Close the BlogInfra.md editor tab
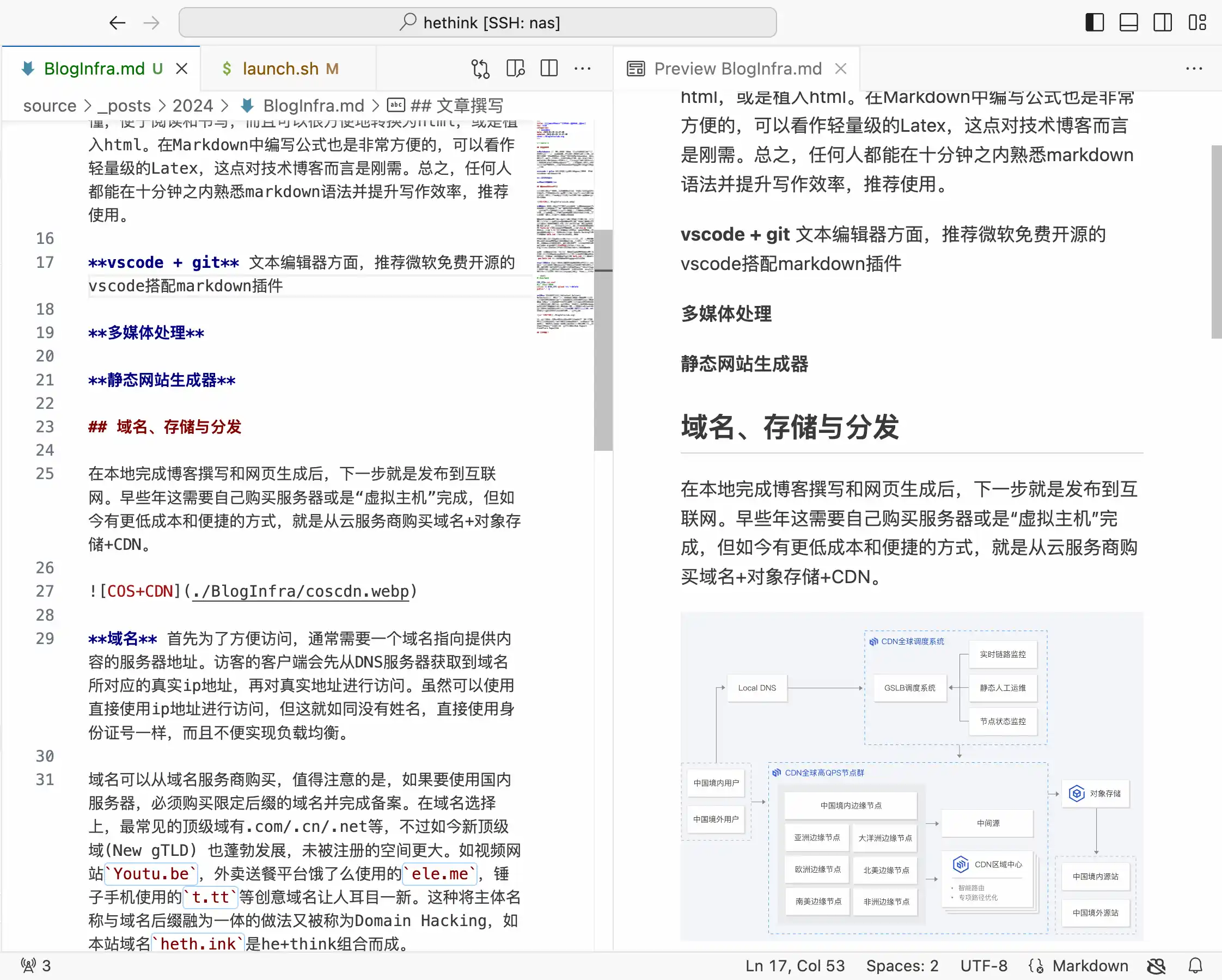Screen dimensions: 1222x980 [181, 69]
